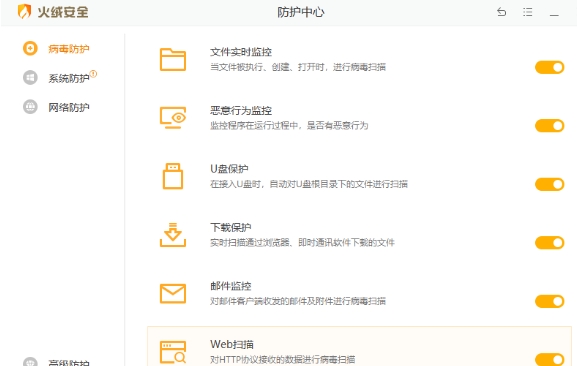Image resolution: width=577 pixels, height=366 pixels.
Task: Click description 在接入U盘时，自动对U盘根目录下的文件进行扫描
Action: tap(309, 184)
